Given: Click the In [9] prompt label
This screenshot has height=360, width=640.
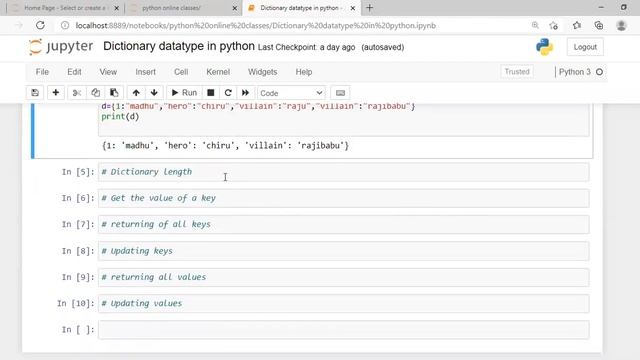Looking at the screenshot, I should [x=78, y=277].
